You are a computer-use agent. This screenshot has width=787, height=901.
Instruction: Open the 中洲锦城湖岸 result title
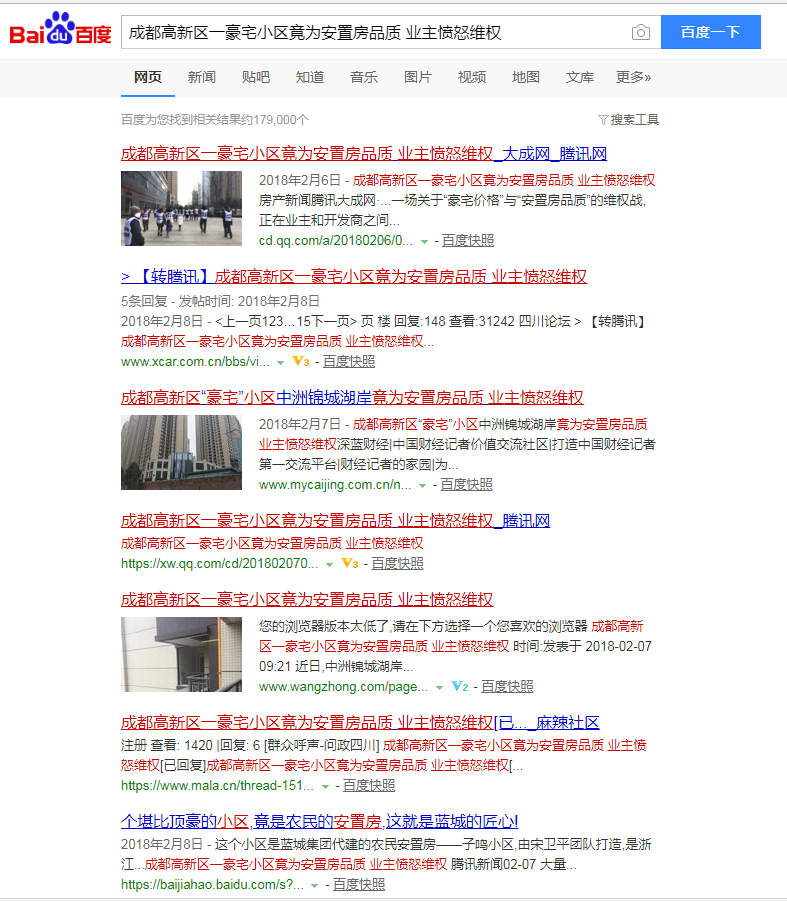point(352,398)
